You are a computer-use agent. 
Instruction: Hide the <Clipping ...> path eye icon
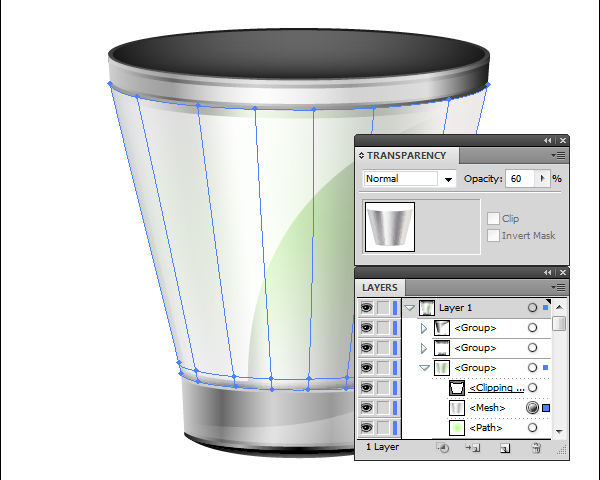coord(366,388)
